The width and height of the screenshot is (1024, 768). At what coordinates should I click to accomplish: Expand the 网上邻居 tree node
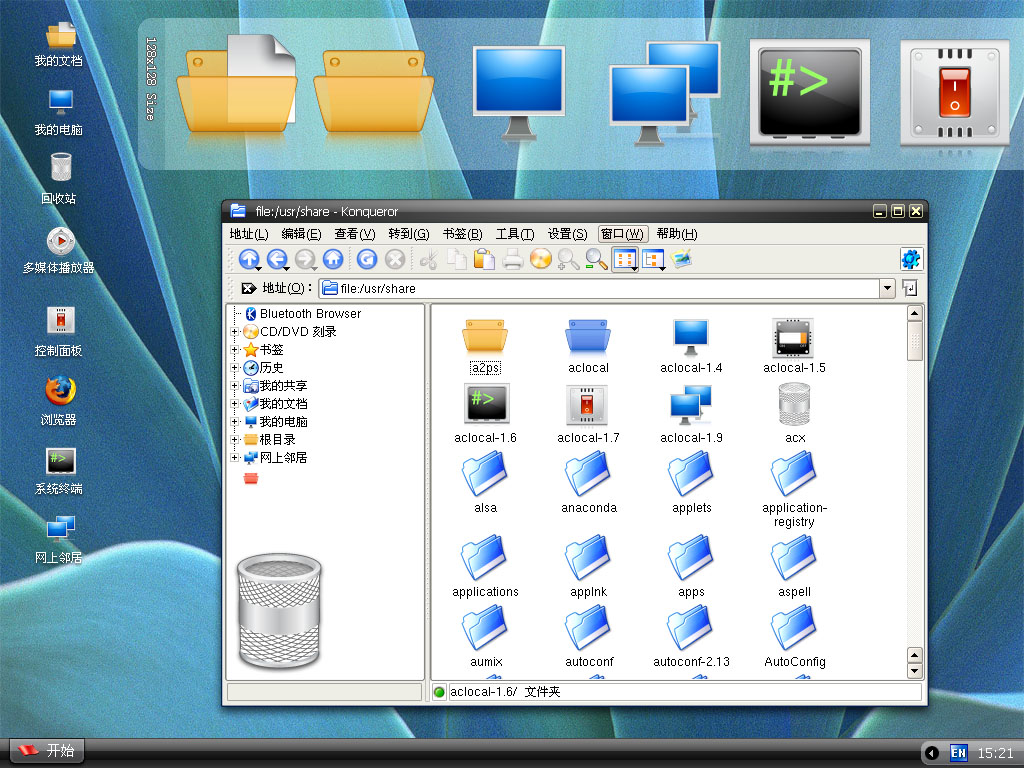(x=234, y=458)
